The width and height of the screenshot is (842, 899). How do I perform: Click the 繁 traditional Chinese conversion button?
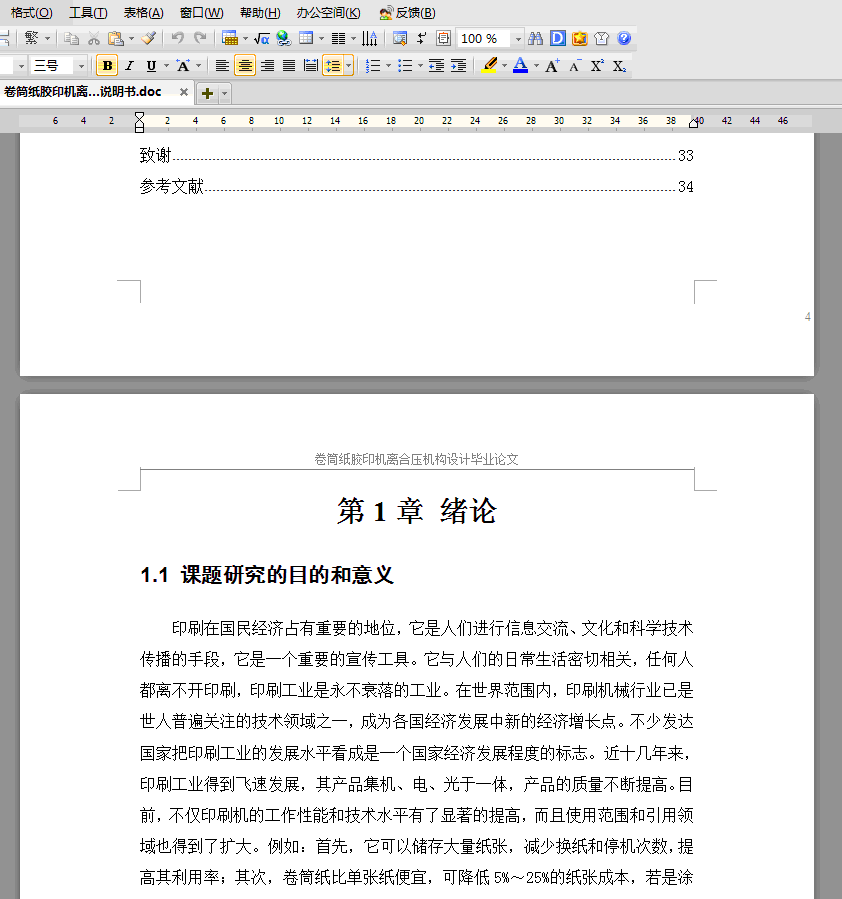point(32,38)
